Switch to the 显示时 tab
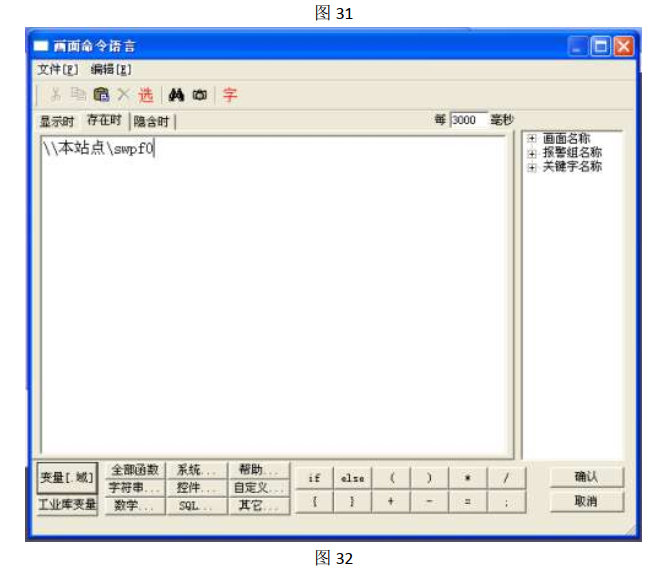The height and width of the screenshot is (573, 664). click(57, 122)
